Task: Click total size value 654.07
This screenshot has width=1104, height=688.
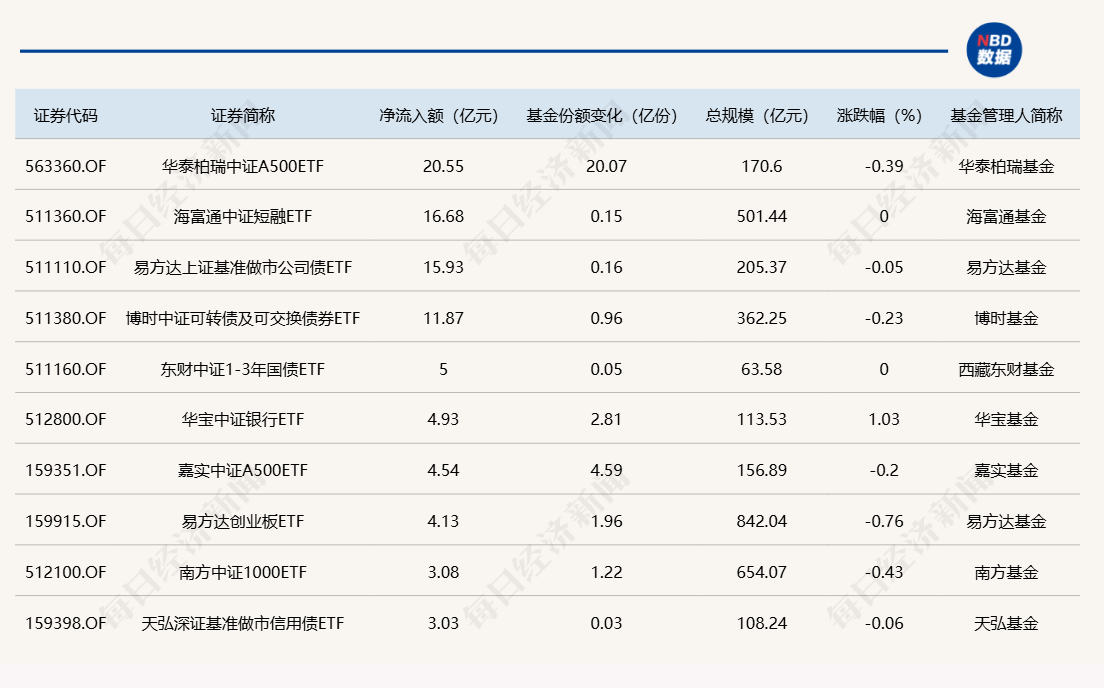Action: tap(762, 572)
